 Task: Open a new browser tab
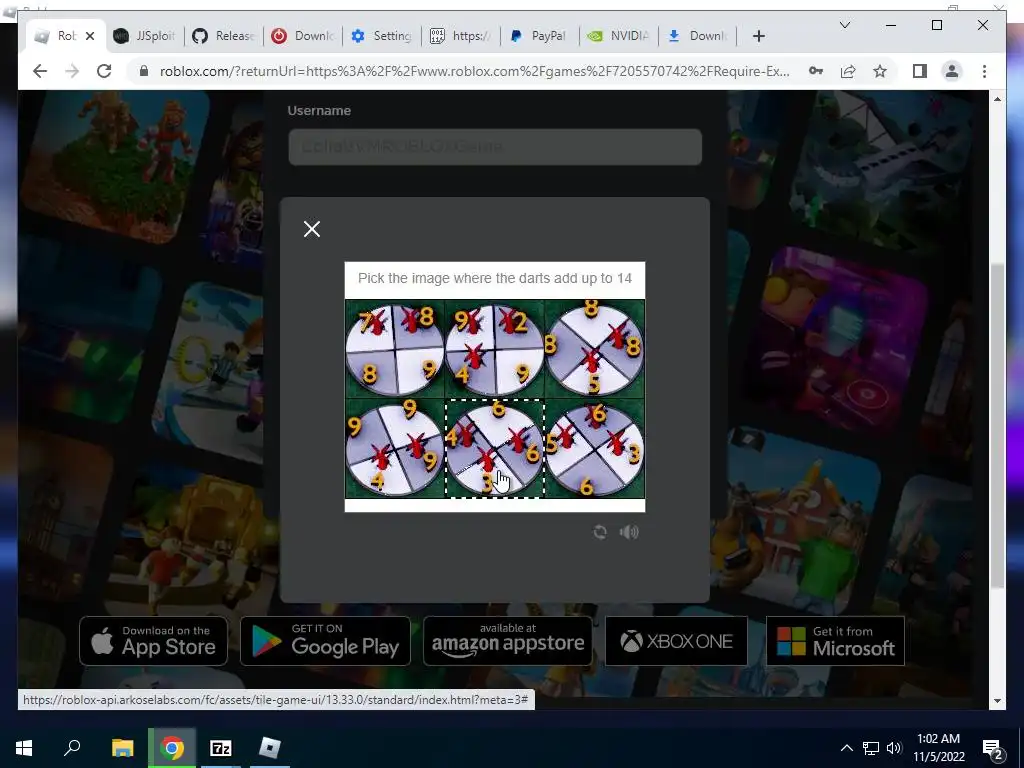tap(758, 36)
